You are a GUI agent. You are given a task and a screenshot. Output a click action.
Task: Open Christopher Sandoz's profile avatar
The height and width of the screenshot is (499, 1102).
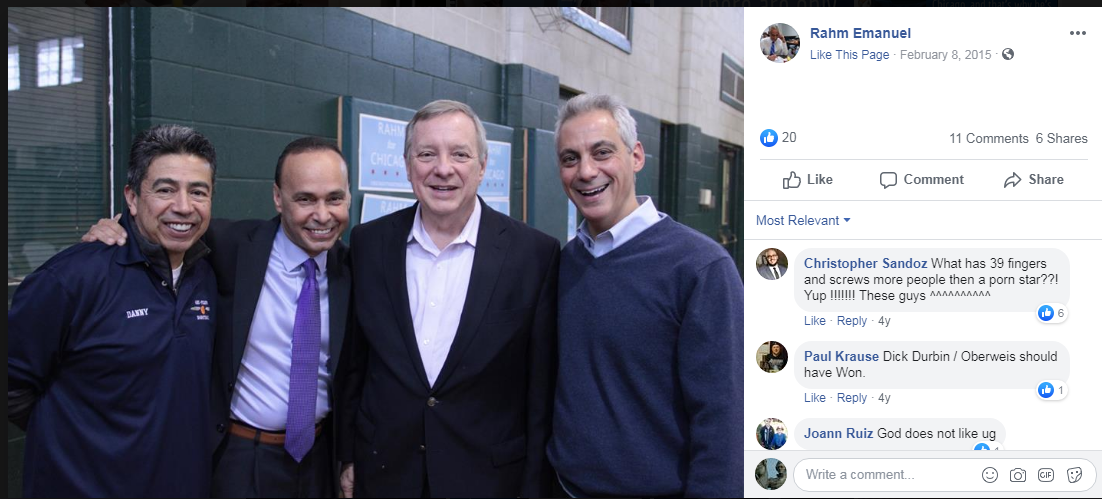coord(772,264)
